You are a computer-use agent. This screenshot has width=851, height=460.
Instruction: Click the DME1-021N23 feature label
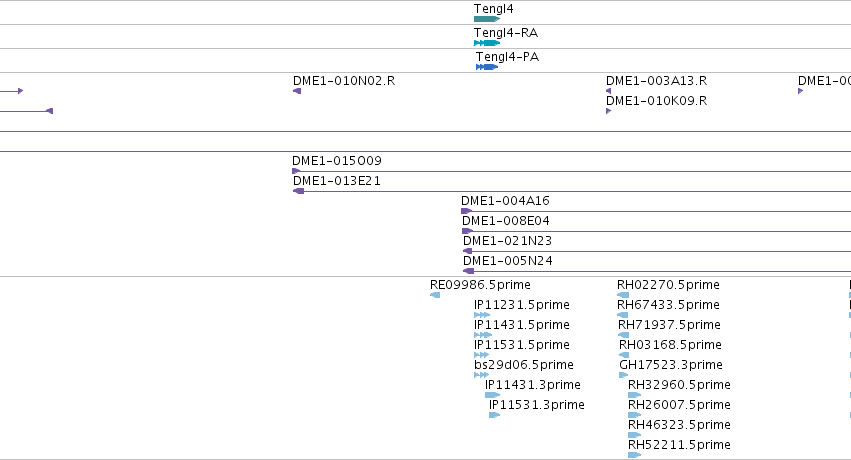coord(507,241)
